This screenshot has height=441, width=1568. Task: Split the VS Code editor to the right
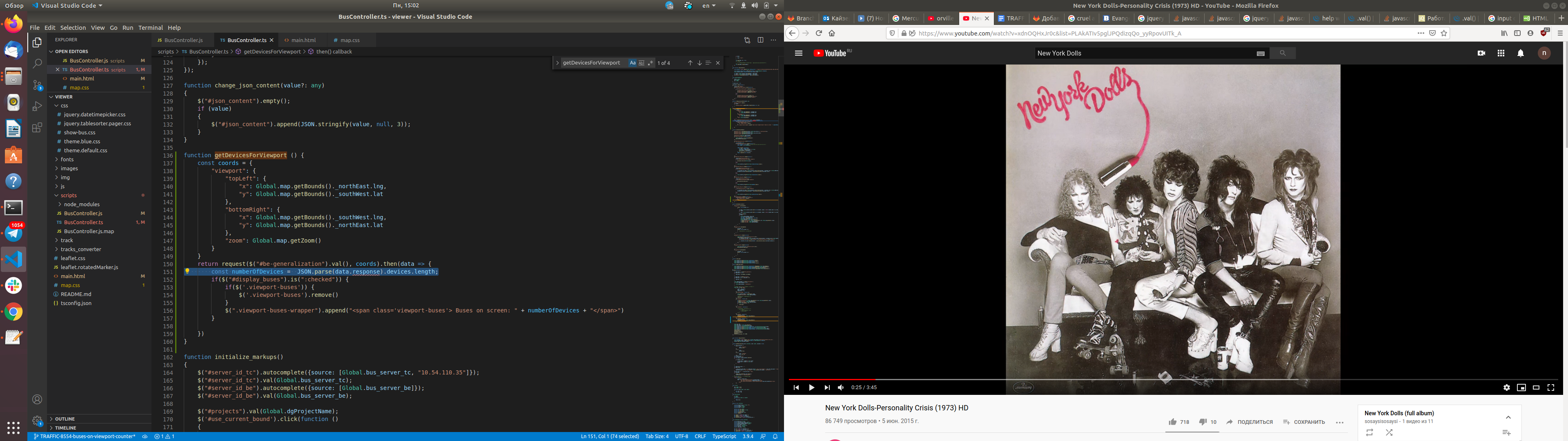pyautogui.click(x=760, y=40)
